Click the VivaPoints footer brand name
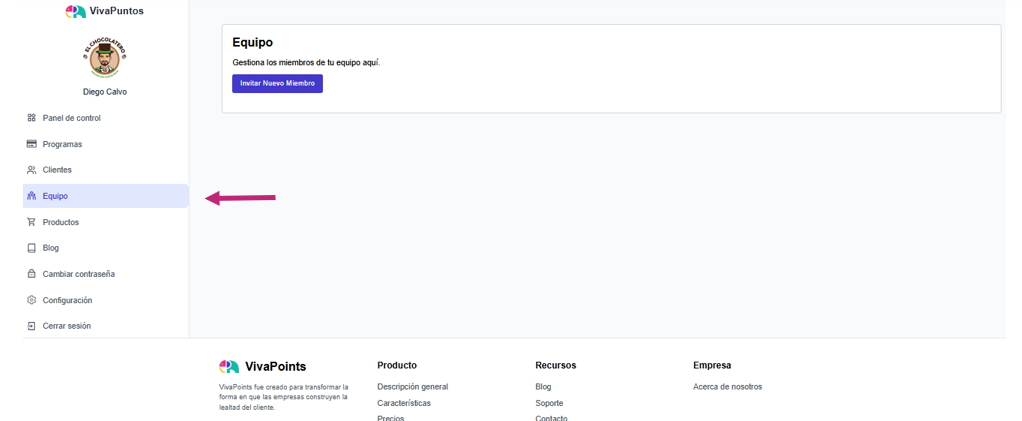 pos(276,366)
